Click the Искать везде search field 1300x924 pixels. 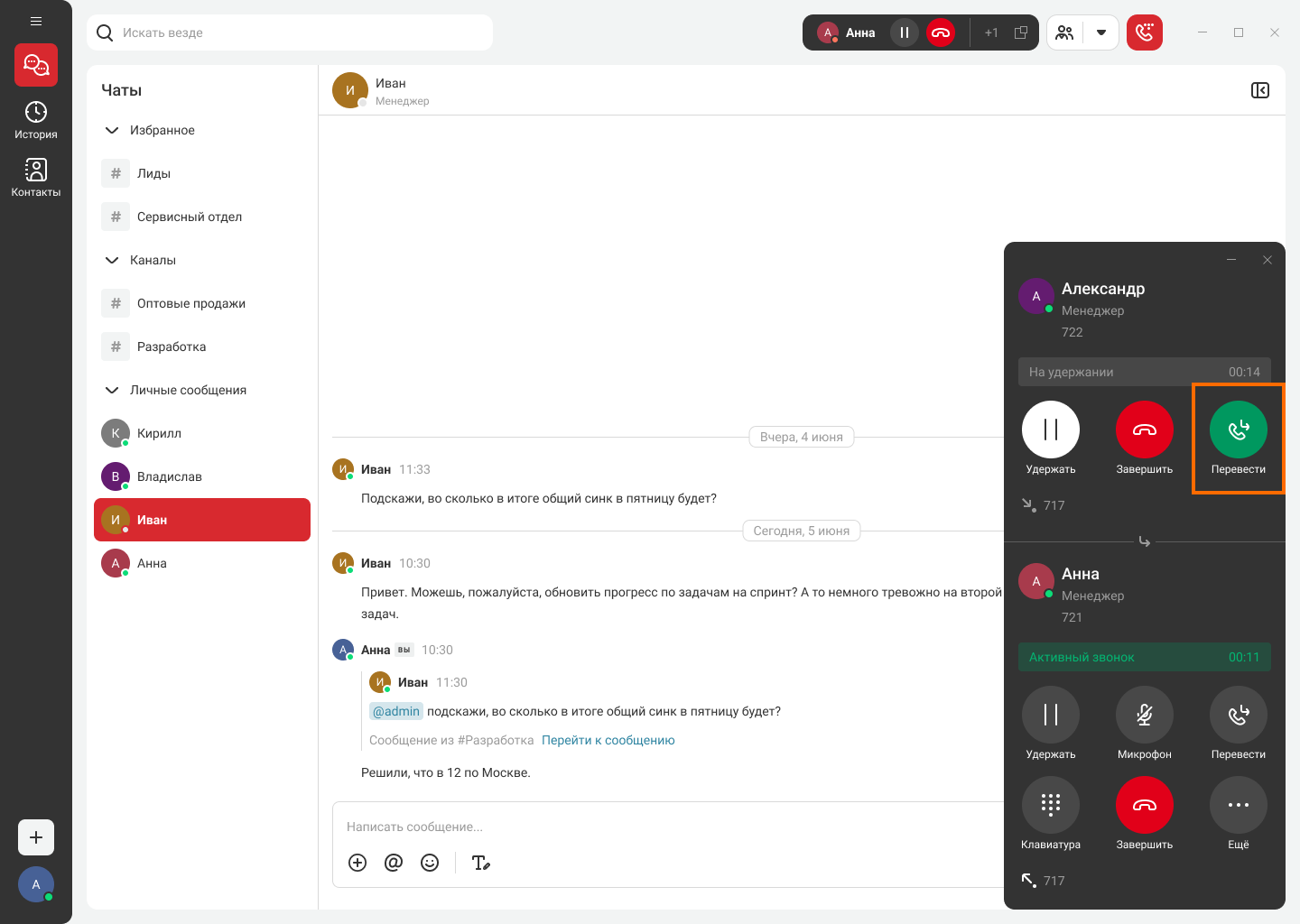pos(298,32)
